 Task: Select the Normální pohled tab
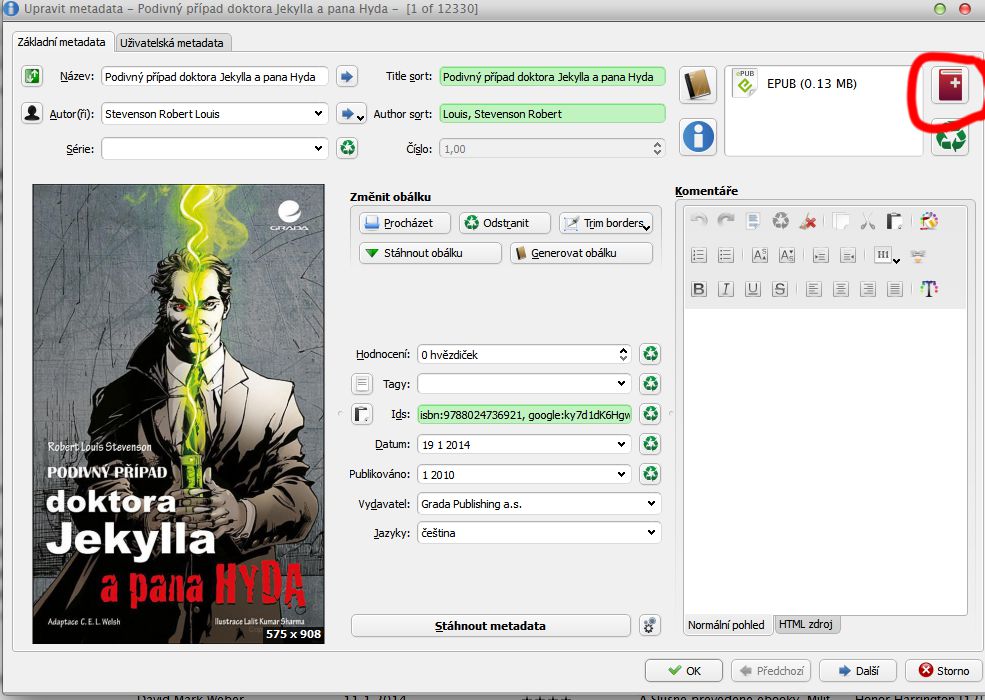pos(726,625)
